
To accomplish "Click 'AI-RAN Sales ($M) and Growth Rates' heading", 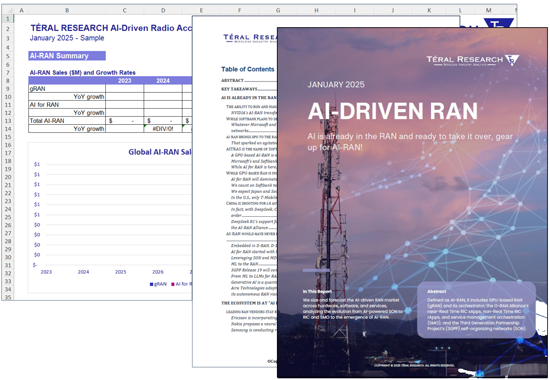I will 82,73.
